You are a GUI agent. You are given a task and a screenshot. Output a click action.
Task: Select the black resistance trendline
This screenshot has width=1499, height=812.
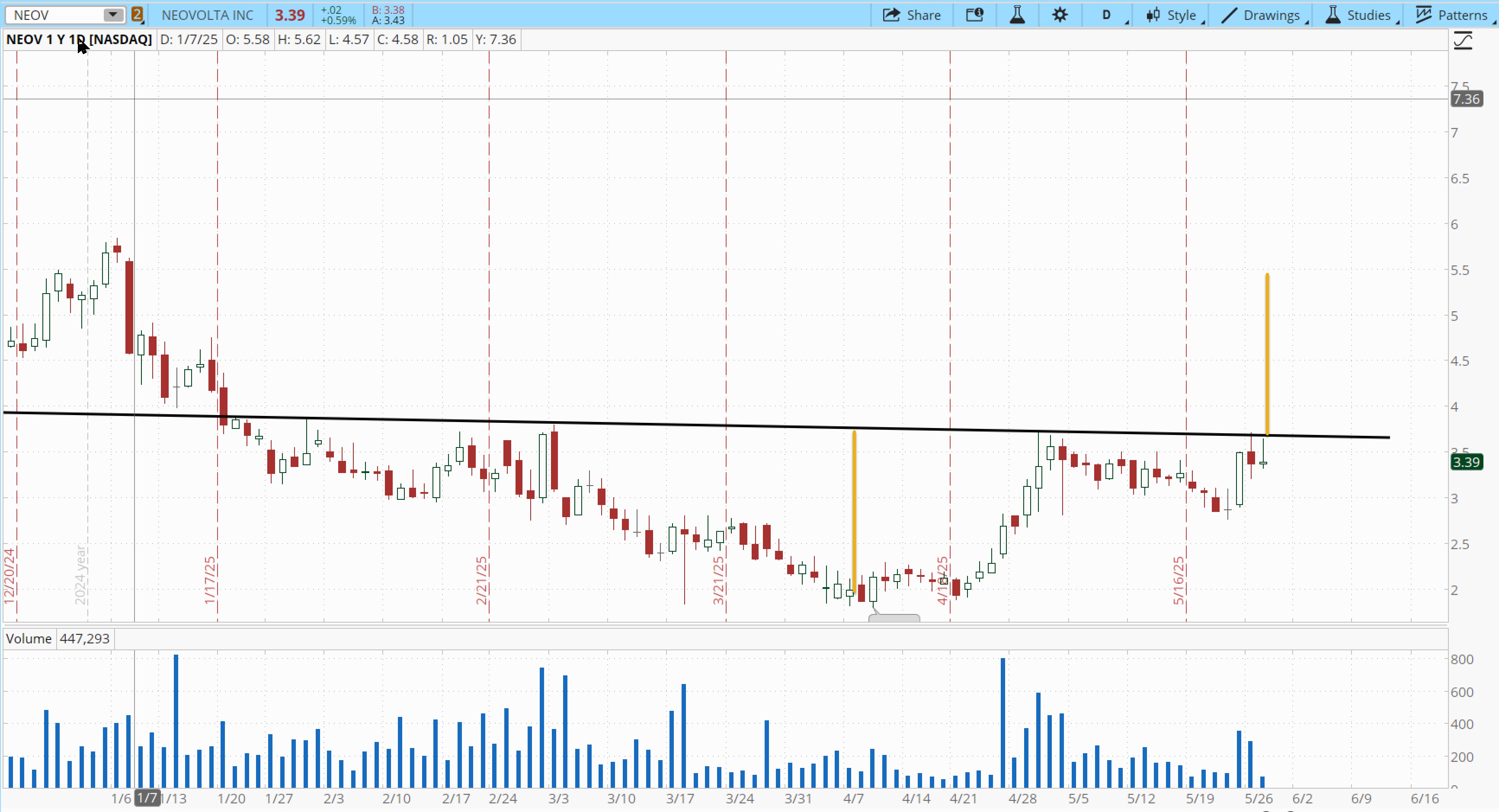(640, 424)
